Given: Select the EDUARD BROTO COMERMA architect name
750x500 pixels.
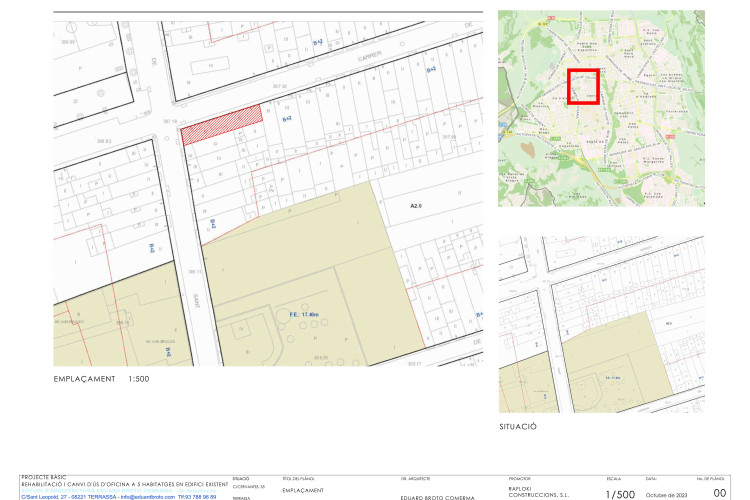Looking at the screenshot, I should coord(436,497).
